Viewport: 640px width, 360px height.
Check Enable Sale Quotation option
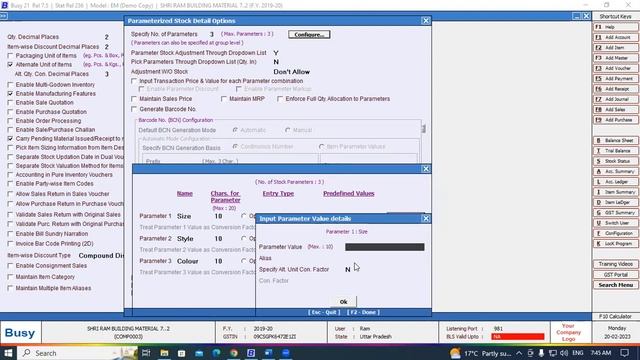click(10, 102)
